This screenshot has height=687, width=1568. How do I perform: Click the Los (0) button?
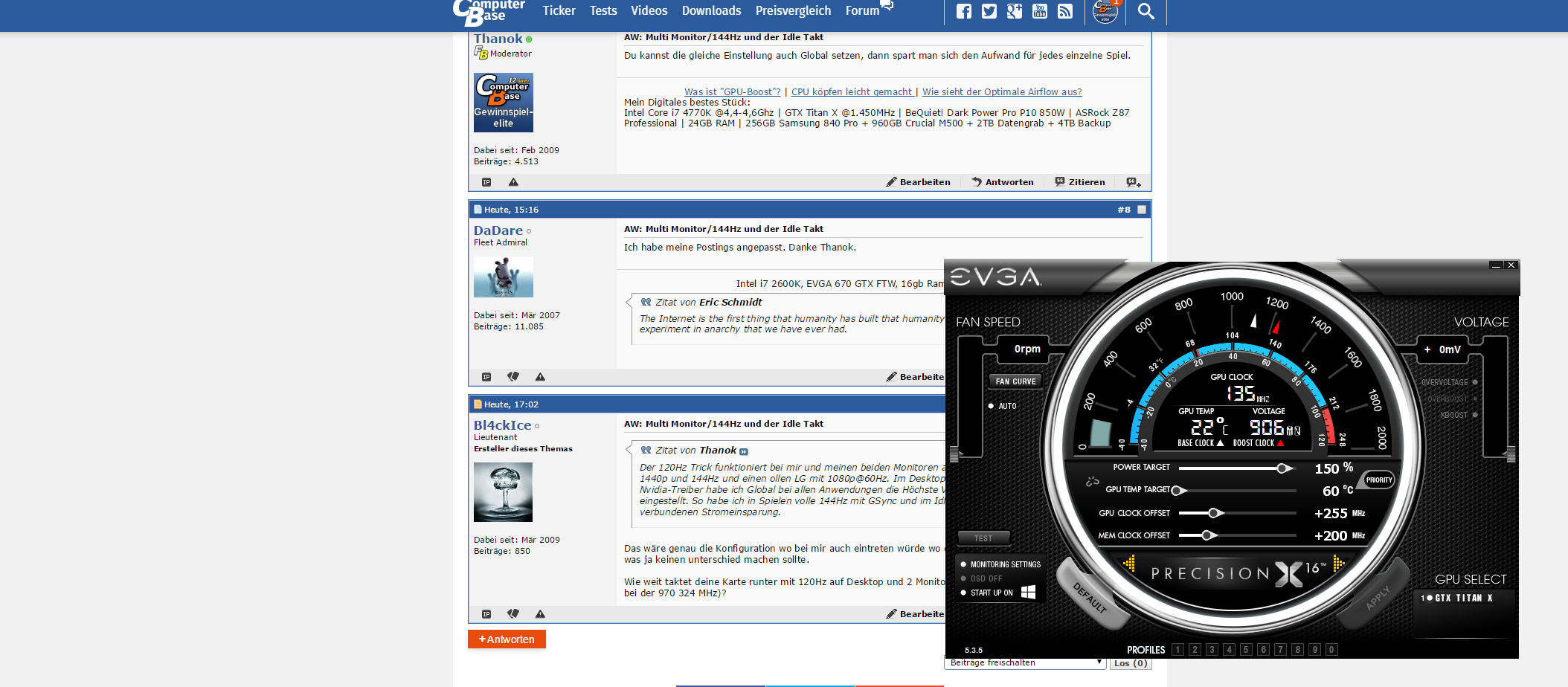1131,663
